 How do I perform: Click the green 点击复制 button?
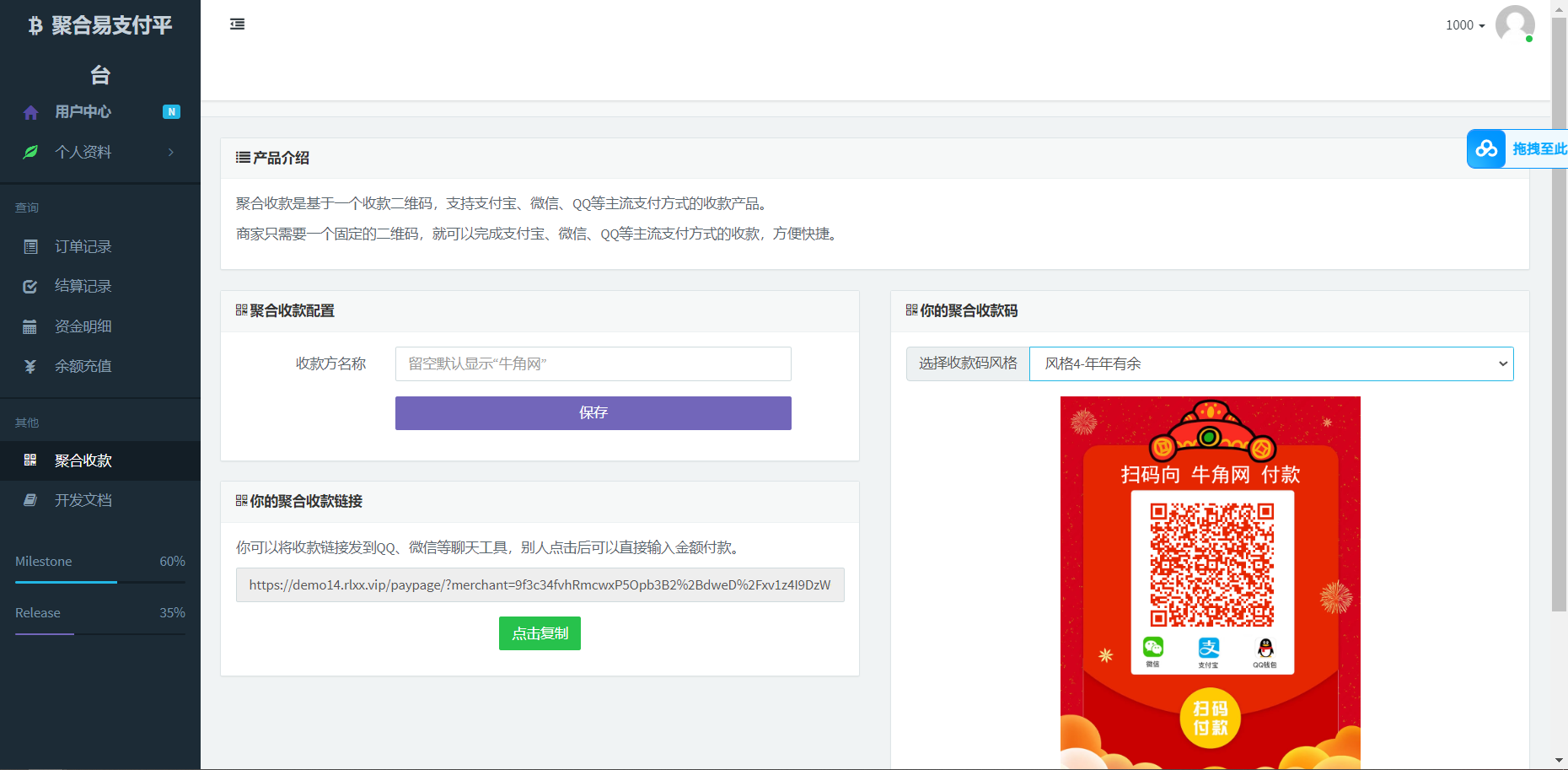(540, 633)
